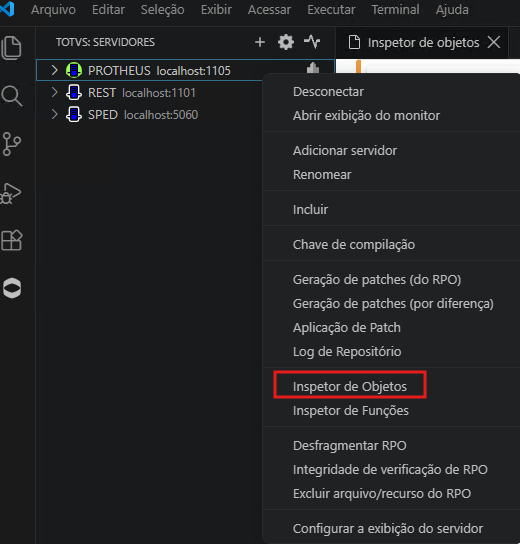Click the PROTHEUS connected server icon

coord(74,70)
